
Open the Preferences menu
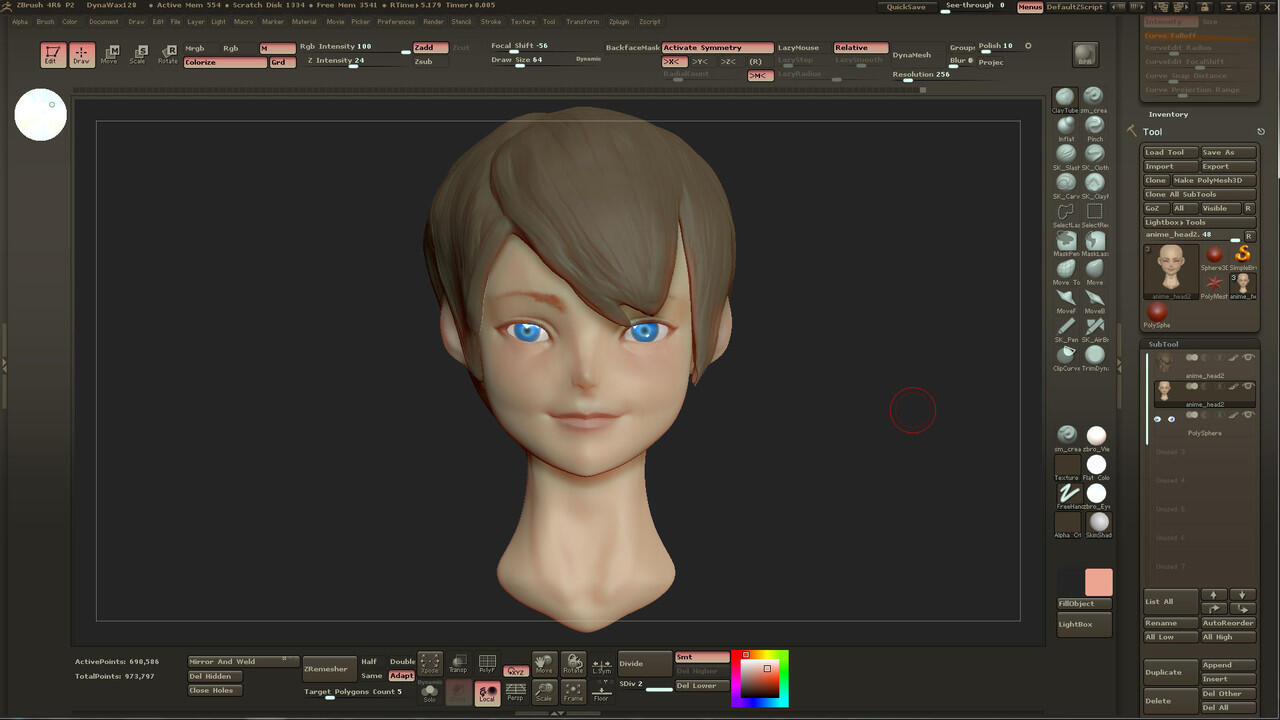point(396,21)
